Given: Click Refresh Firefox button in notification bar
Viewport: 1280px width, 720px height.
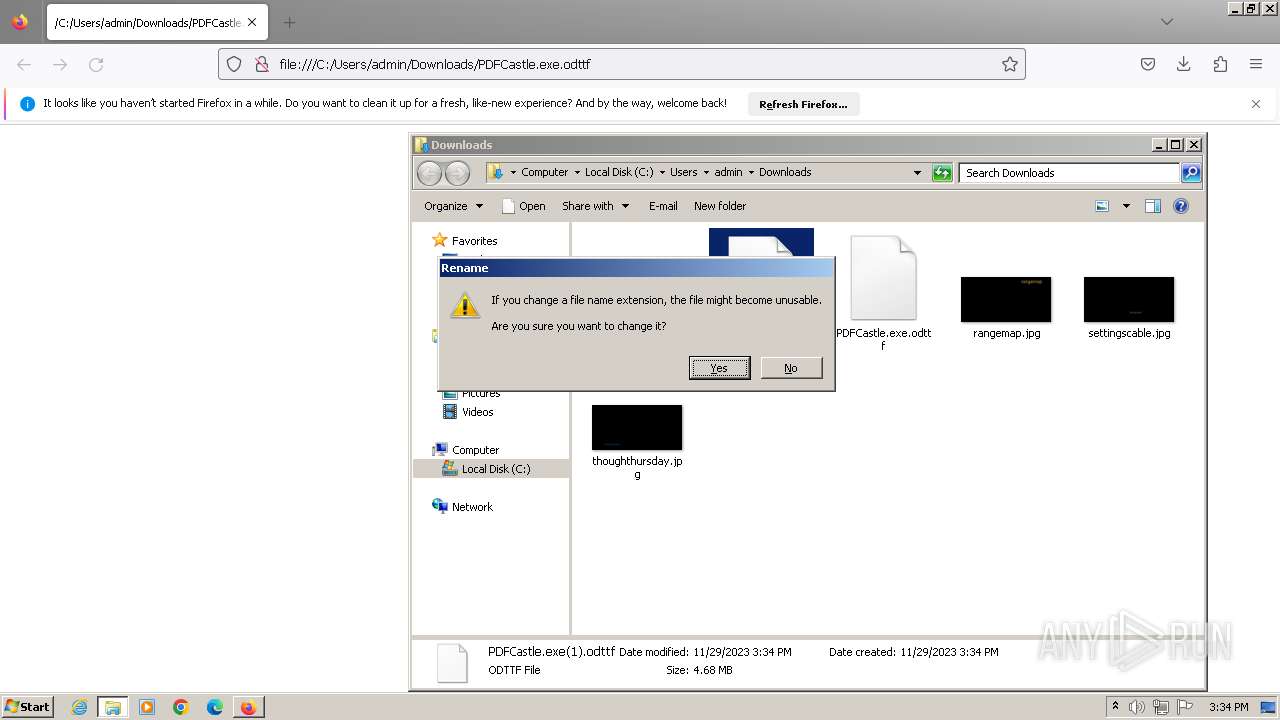Looking at the screenshot, I should [803, 104].
